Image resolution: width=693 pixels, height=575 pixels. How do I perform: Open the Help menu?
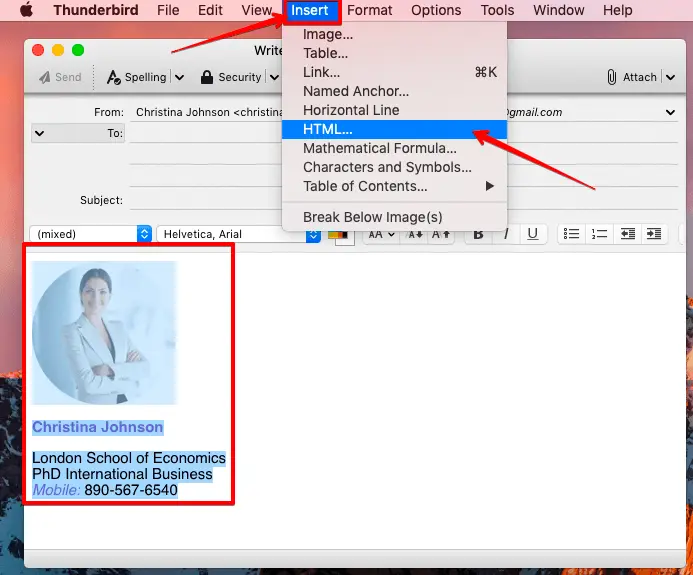click(617, 10)
